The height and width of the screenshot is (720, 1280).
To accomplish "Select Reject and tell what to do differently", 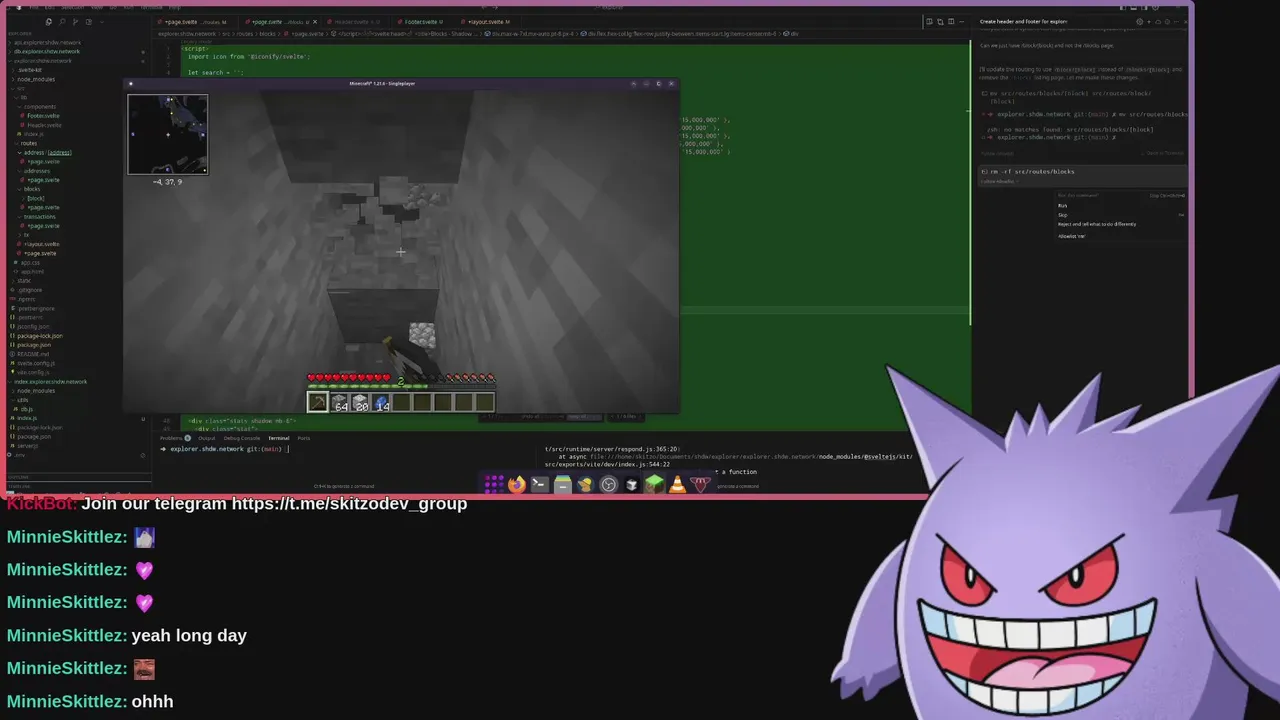I will tap(1097, 224).
